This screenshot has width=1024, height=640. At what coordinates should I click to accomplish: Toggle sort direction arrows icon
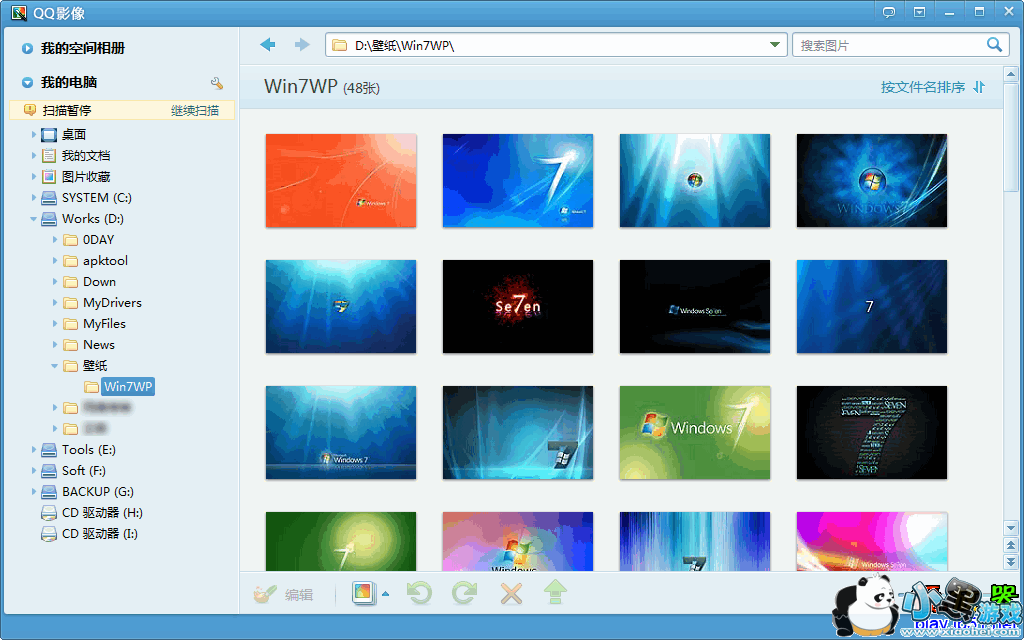978,87
